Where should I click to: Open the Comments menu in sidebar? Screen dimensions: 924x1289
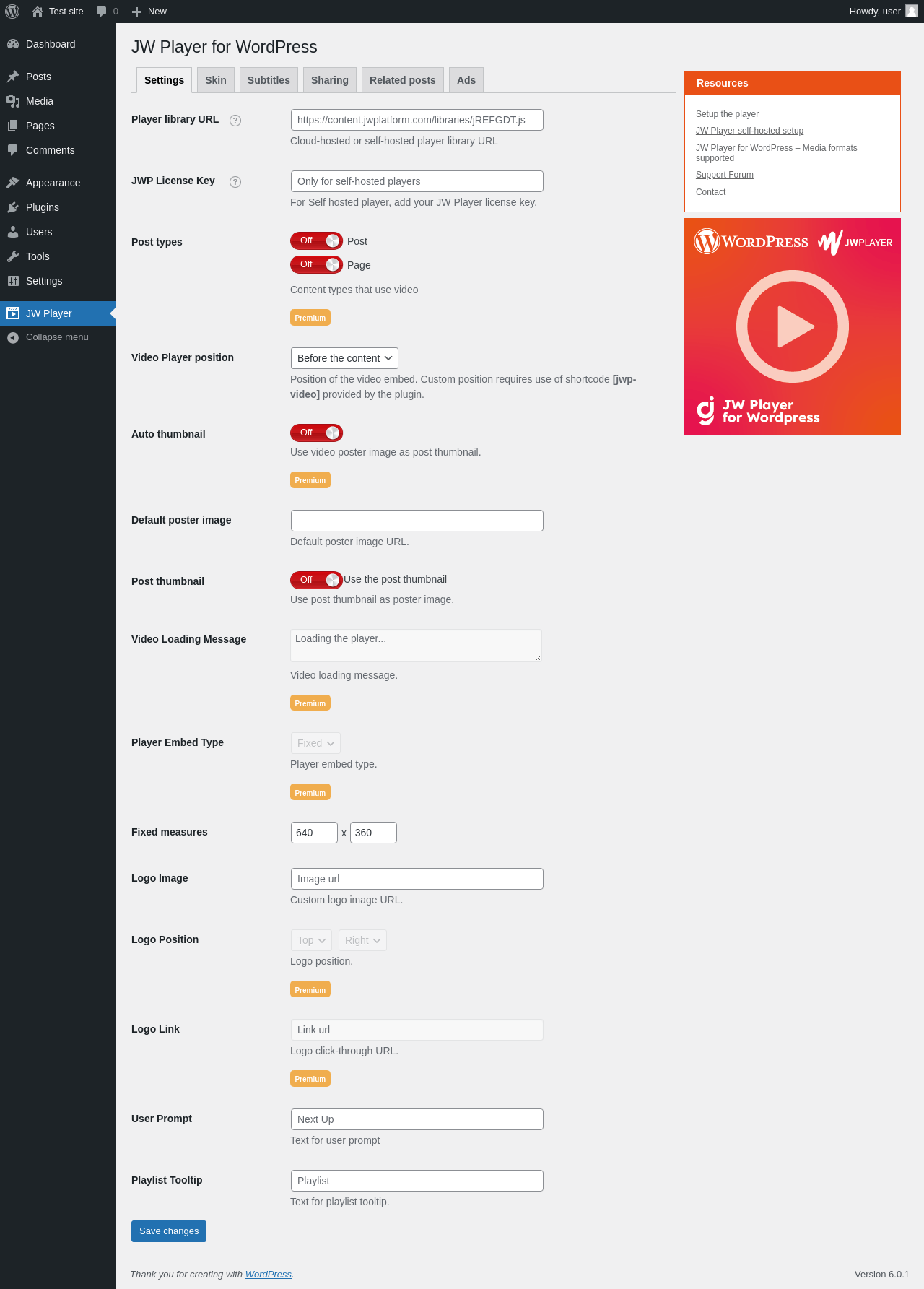pyautogui.click(x=58, y=150)
